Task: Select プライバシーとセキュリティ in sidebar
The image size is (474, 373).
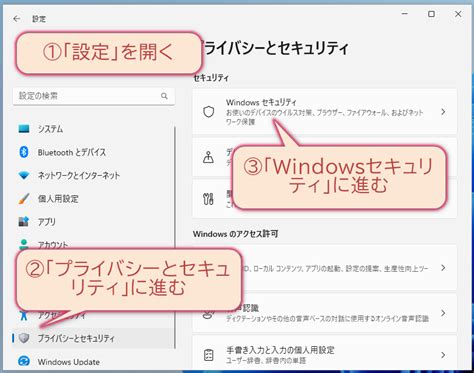Action: click(93, 338)
